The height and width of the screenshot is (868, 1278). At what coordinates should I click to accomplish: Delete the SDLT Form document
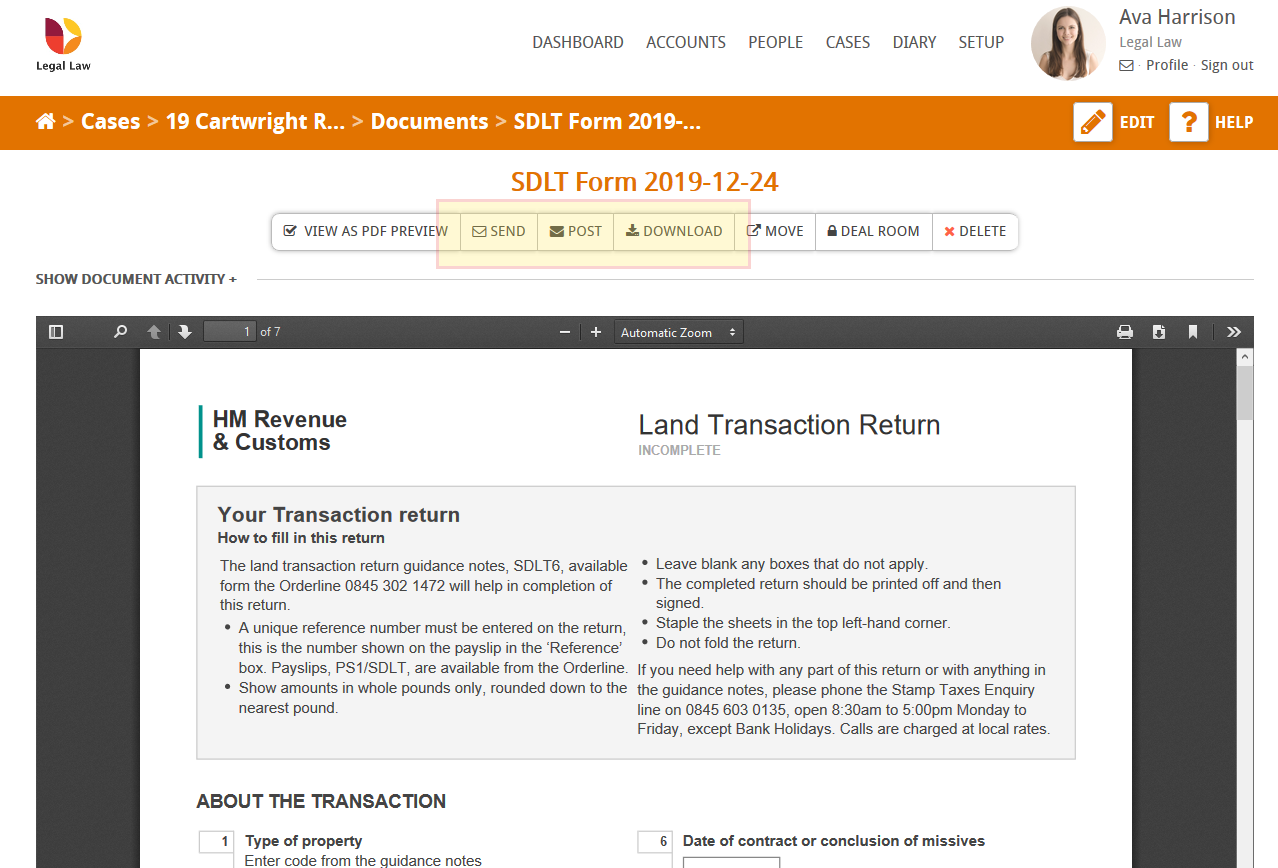[x=974, y=231]
